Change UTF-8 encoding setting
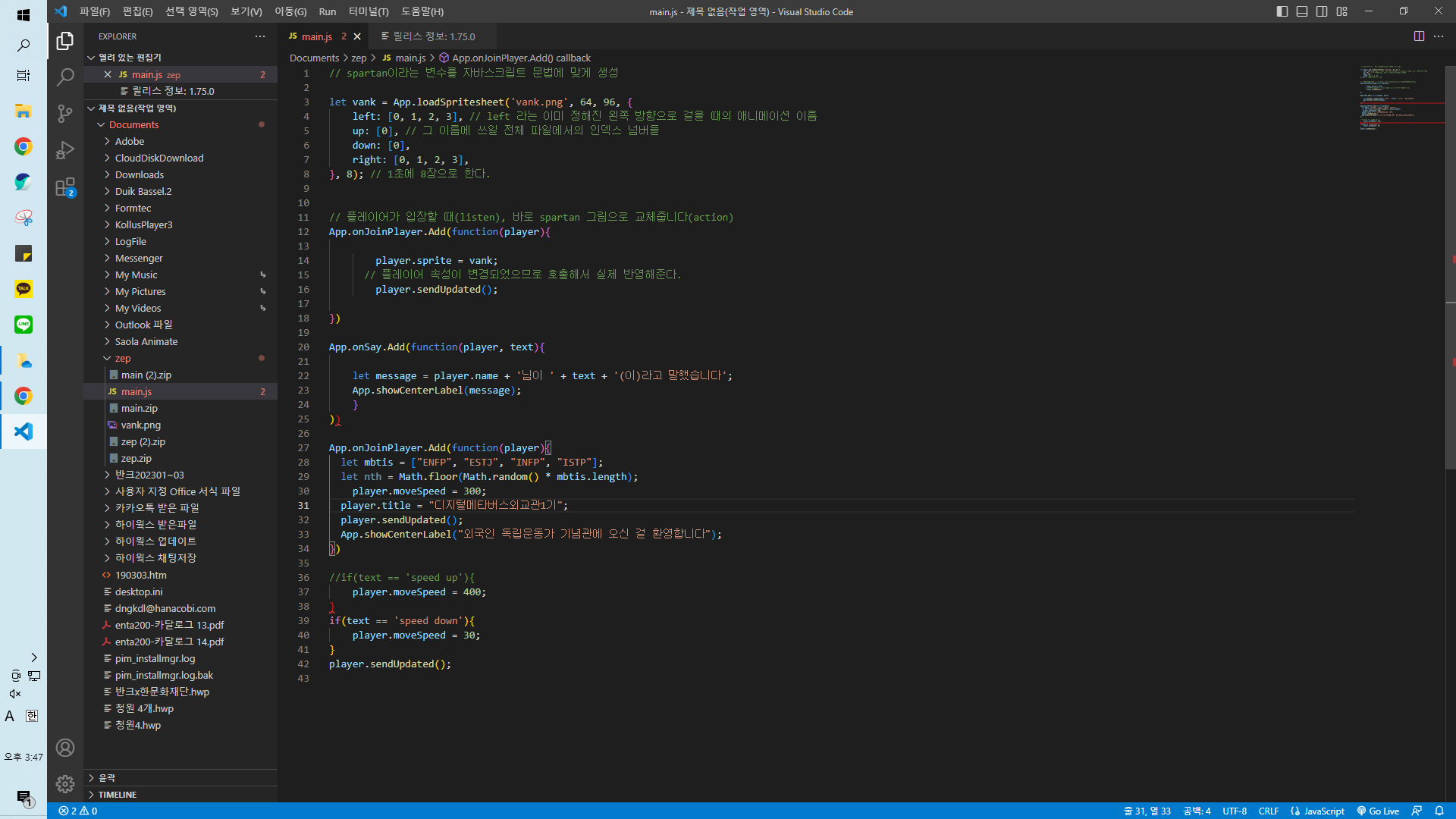This screenshot has width=1456, height=819. click(1235, 811)
